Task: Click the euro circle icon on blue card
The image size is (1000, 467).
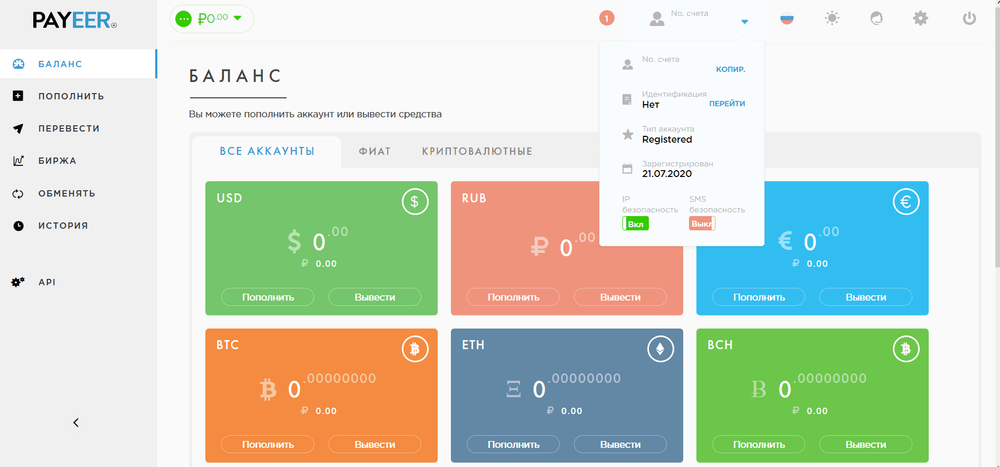Action: pyautogui.click(x=906, y=202)
